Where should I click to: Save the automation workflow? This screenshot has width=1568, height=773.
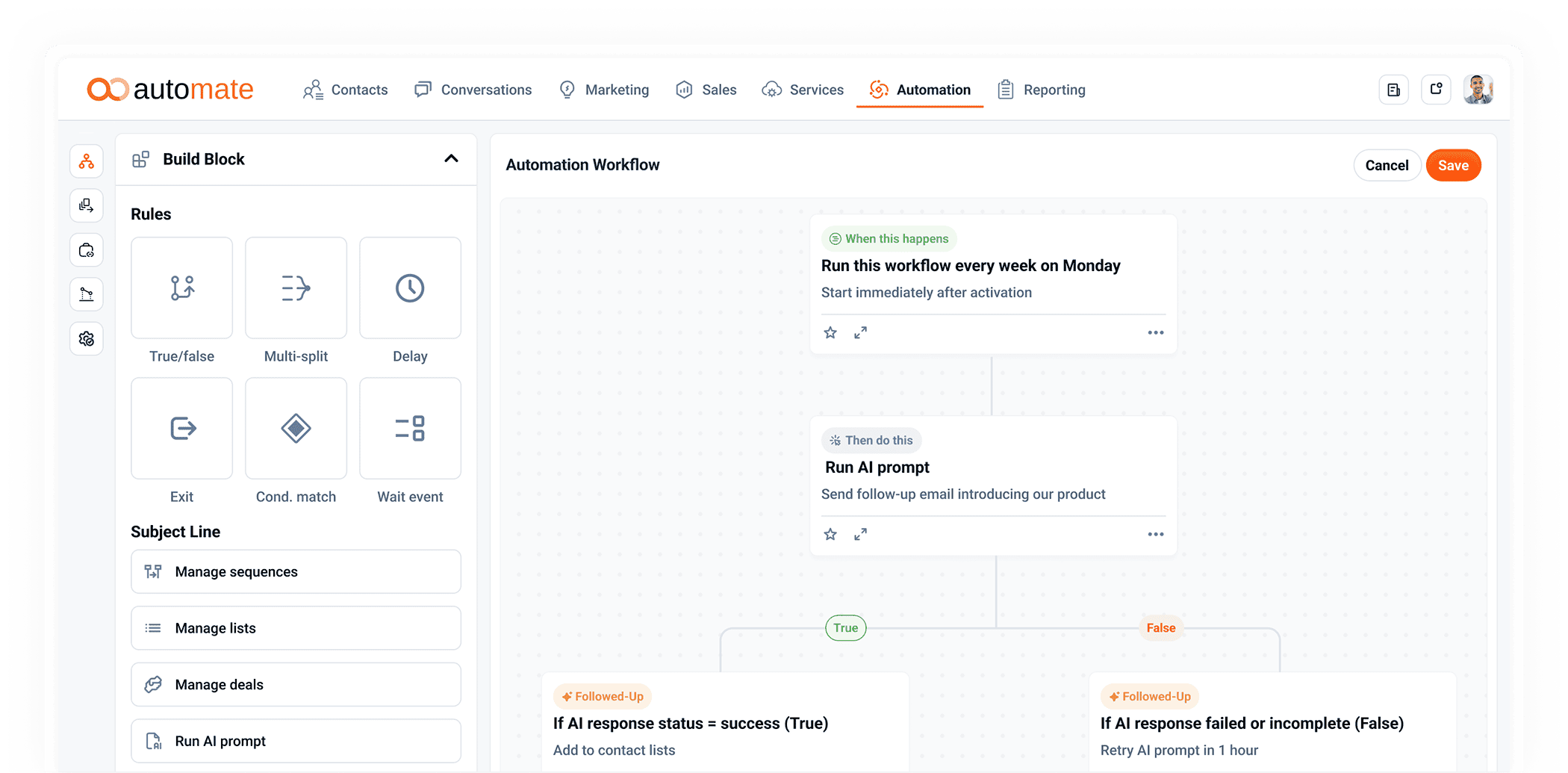[x=1453, y=166]
